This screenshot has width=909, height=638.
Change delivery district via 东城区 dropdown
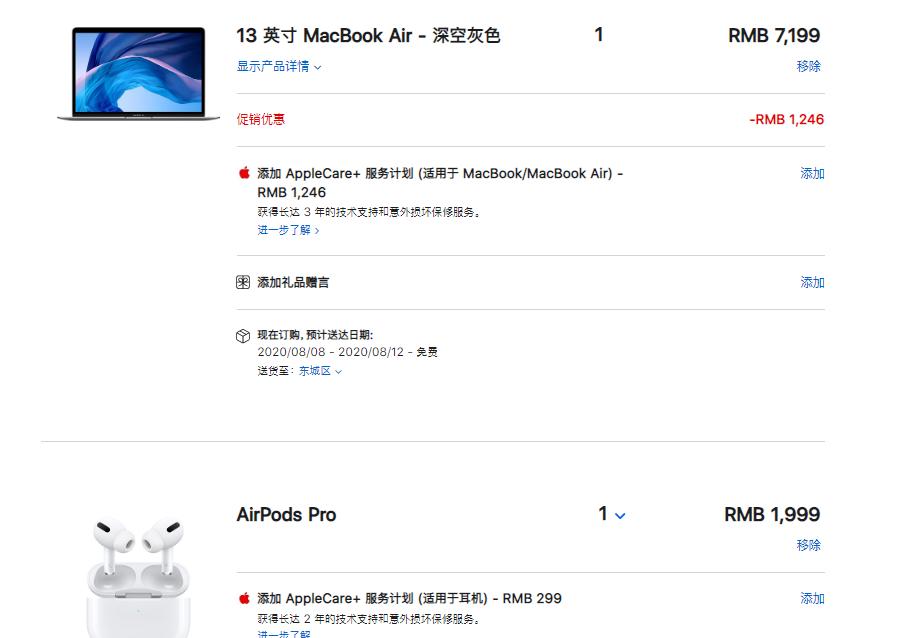[316, 370]
